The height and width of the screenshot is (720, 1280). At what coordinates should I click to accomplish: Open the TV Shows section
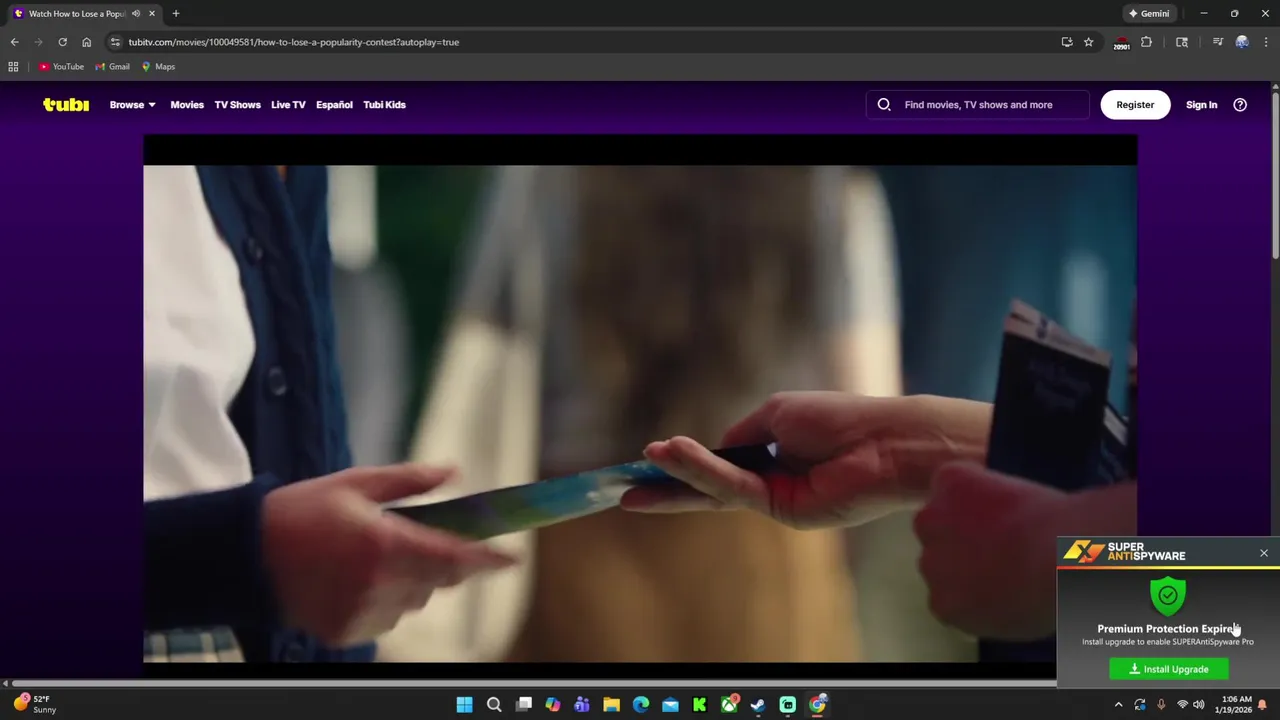237,104
